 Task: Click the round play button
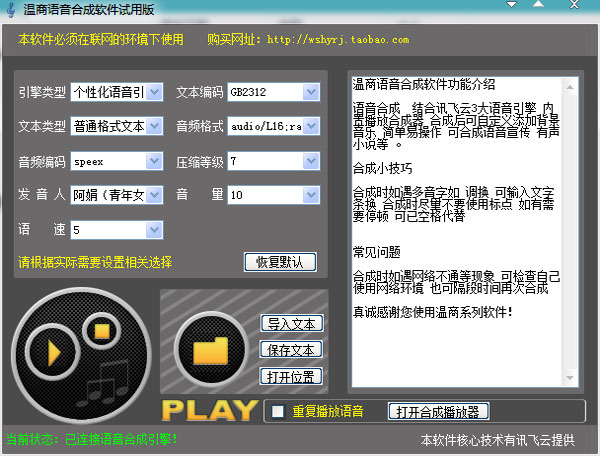pyautogui.click(x=53, y=352)
